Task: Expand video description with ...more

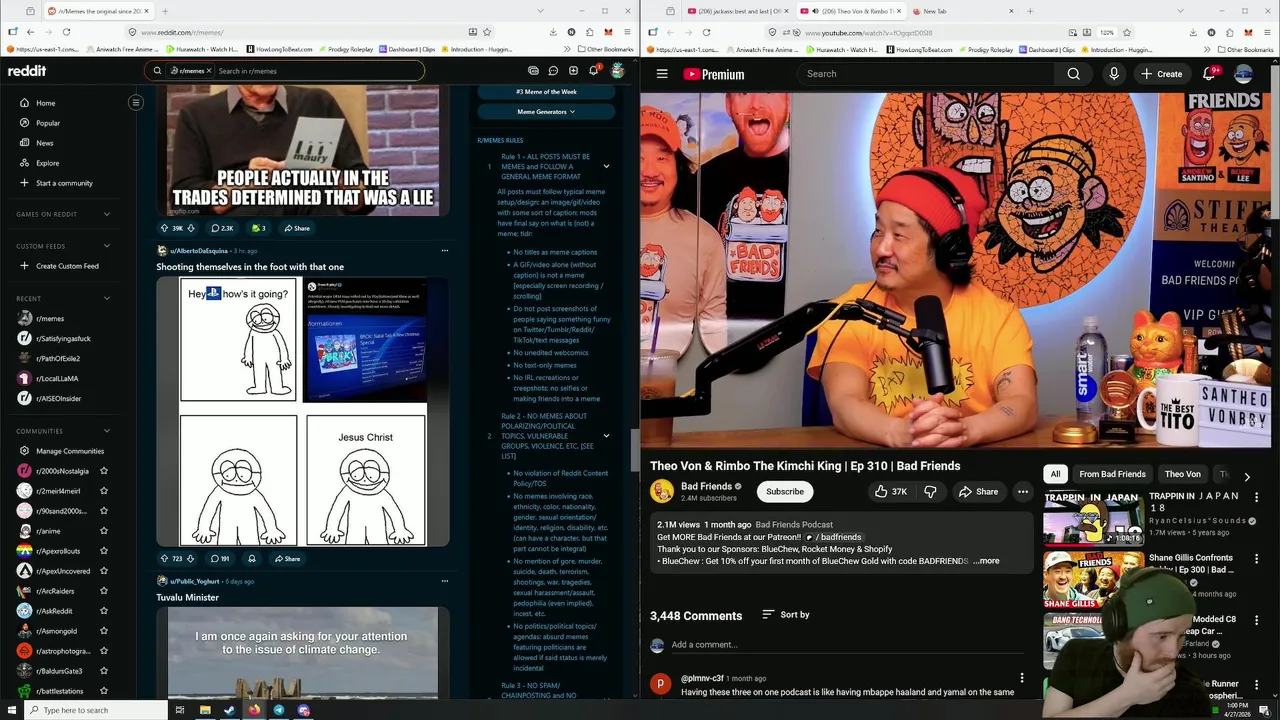Action: (x=987, y=561)
